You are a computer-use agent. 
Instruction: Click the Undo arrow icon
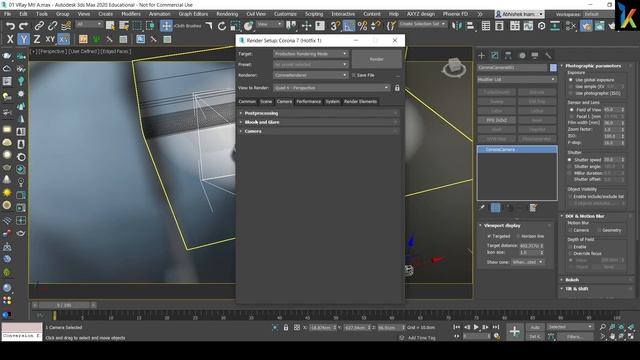coord(10,26)
